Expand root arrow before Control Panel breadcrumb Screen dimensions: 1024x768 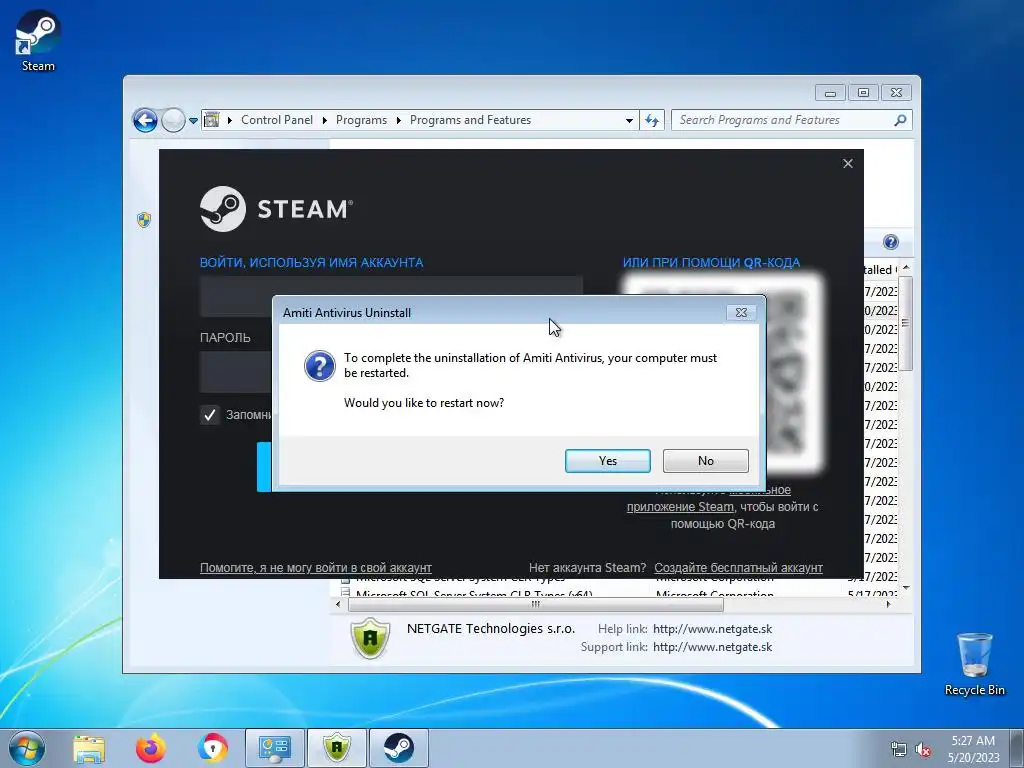230,120
